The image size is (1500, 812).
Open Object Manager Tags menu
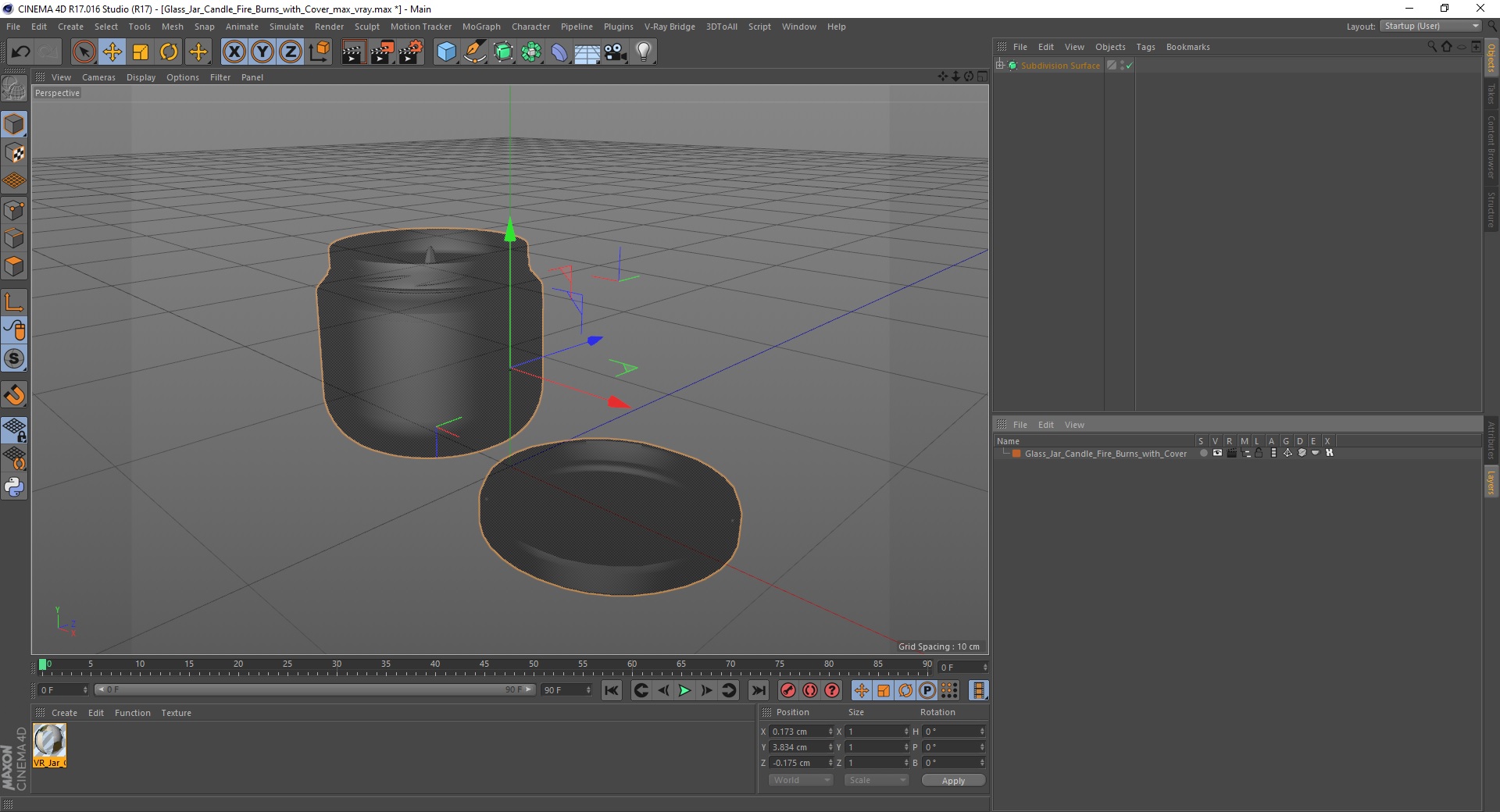pos(1145,47)
